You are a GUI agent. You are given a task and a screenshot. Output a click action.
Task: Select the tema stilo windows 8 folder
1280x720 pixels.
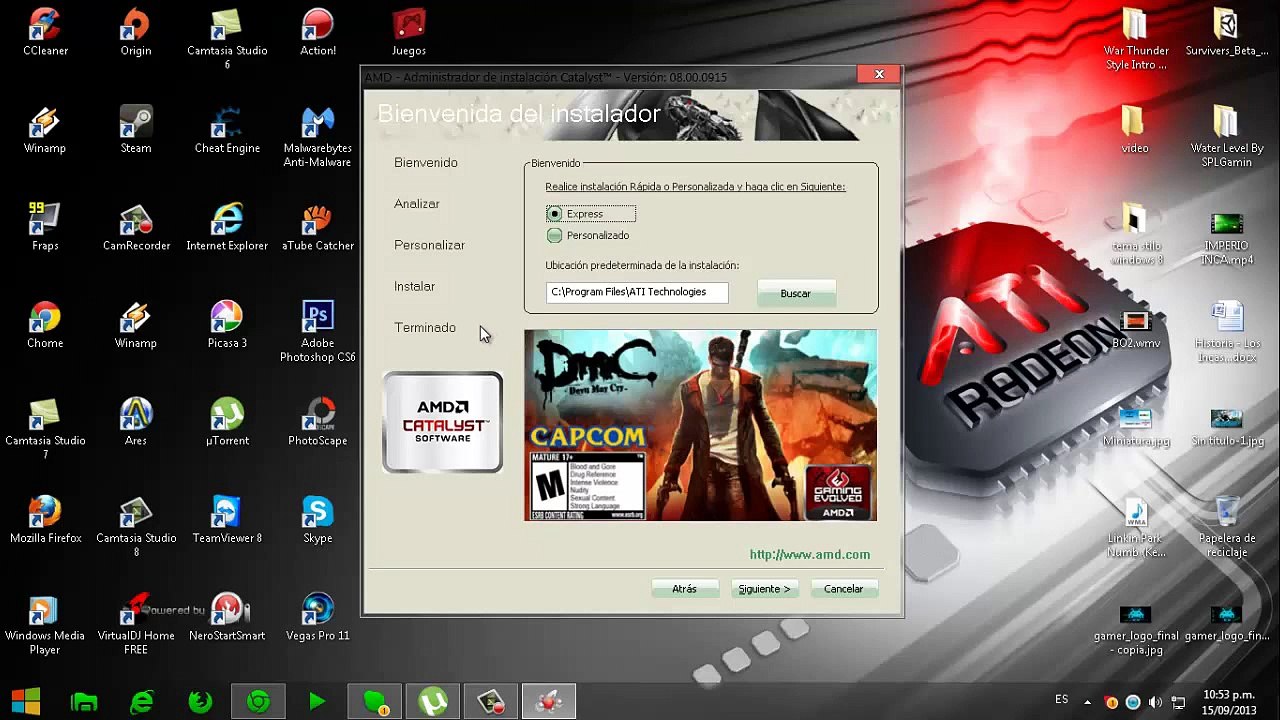[1136, 234]
